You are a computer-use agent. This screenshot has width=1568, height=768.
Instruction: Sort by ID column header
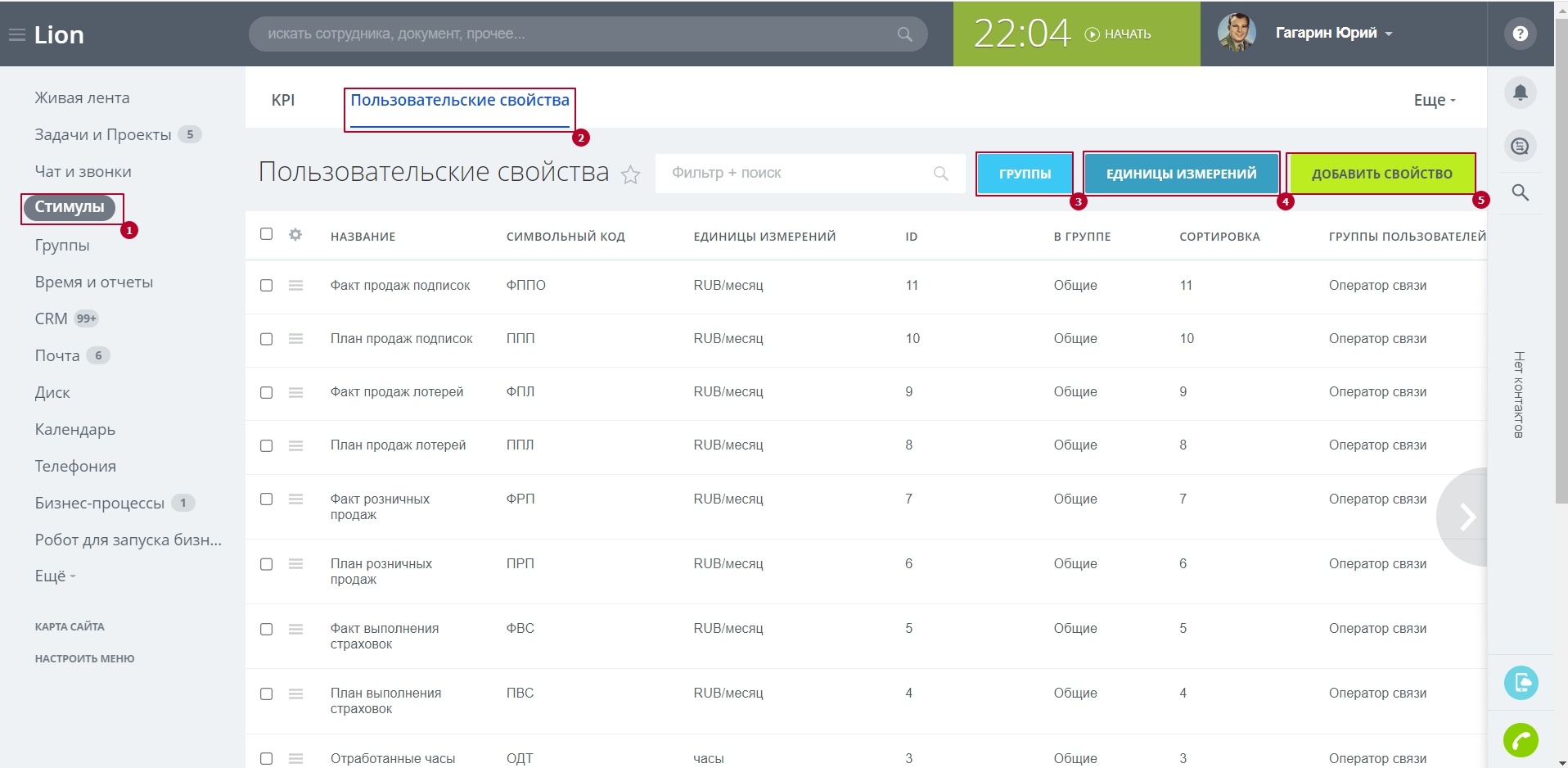pyautogui.click(x=911, y=237)
